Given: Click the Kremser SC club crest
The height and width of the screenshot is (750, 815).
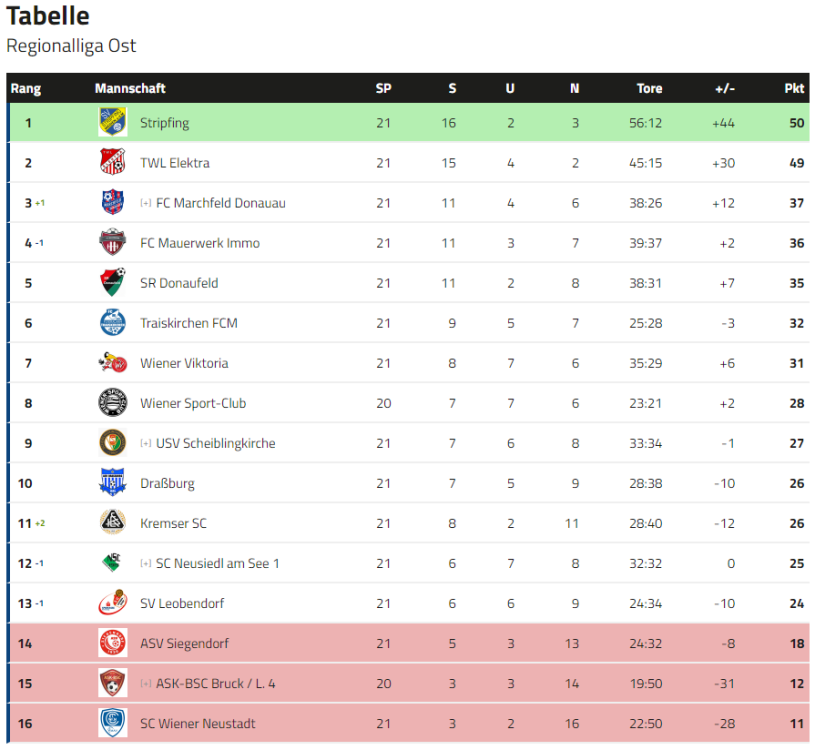Looking at the screenshot, I should [x=112, y=523].
